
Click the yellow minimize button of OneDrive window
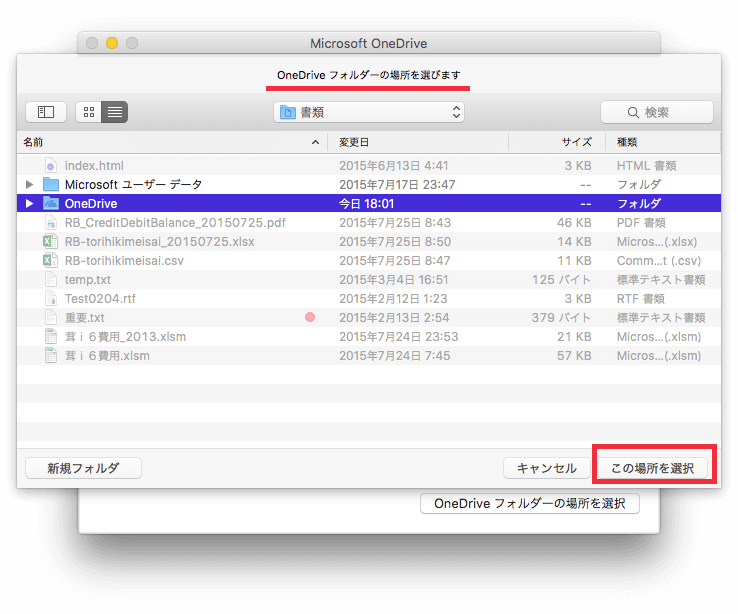112,43
